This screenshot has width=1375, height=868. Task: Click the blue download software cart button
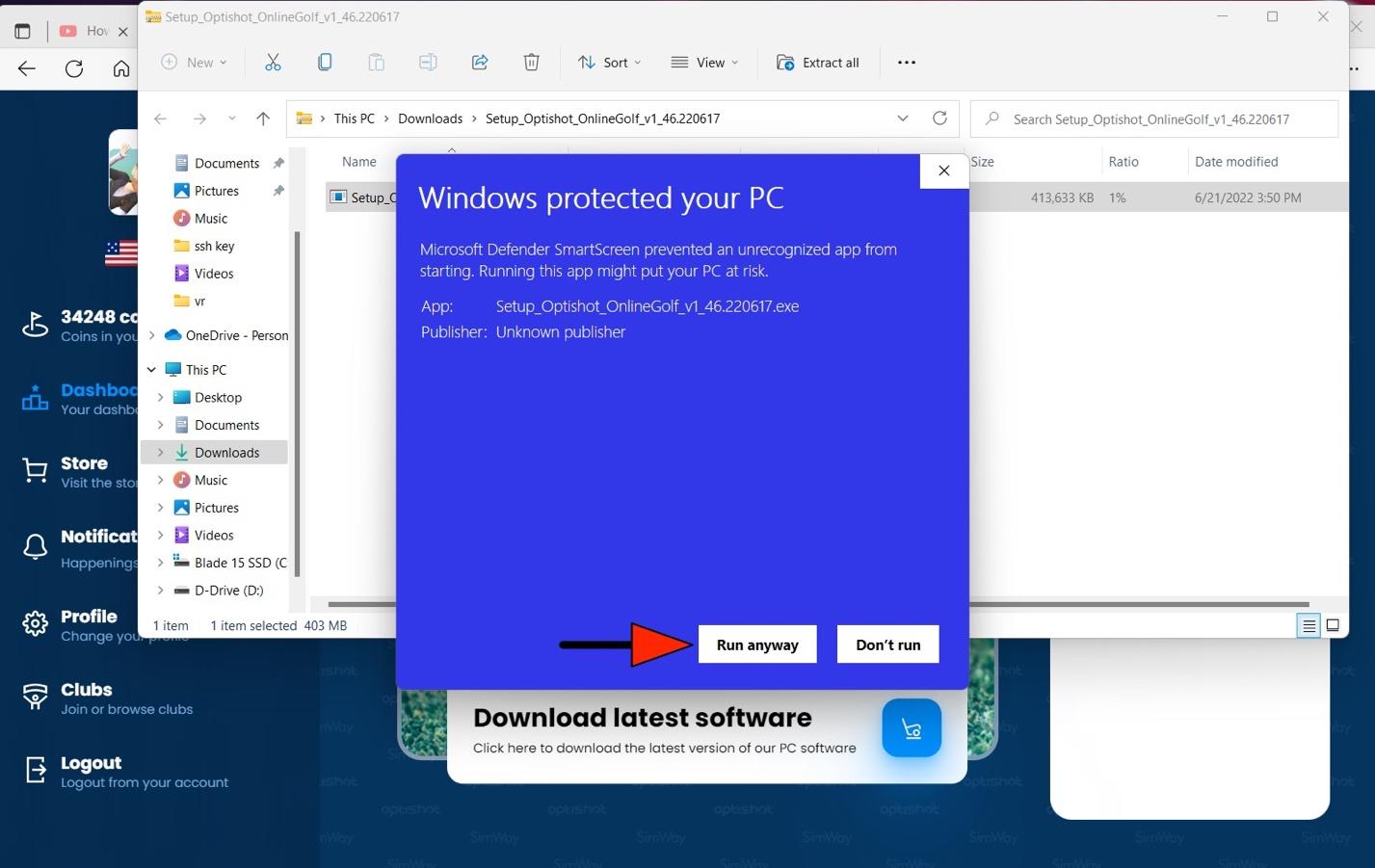912,727
